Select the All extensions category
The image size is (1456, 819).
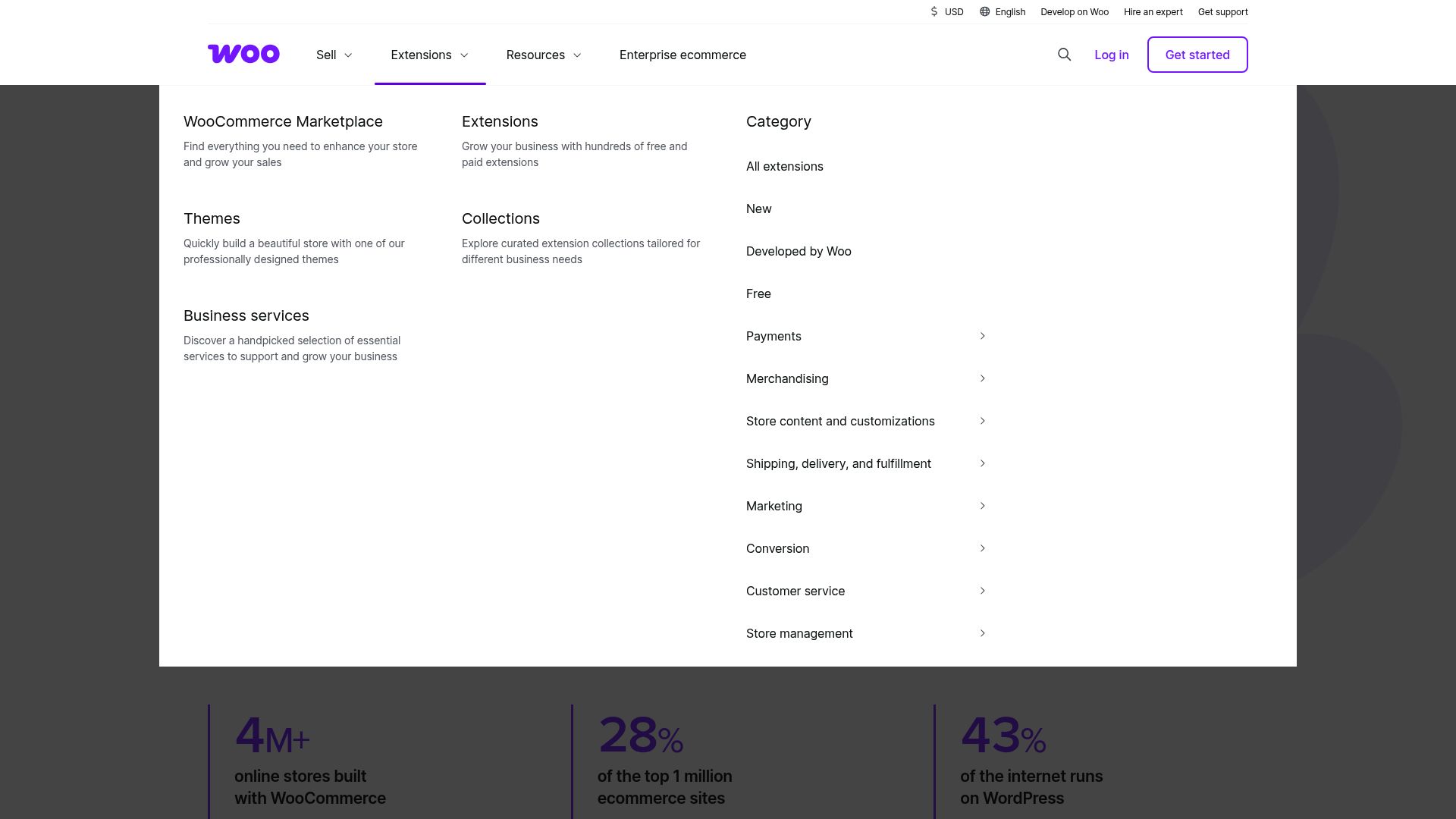pos(785,166)
